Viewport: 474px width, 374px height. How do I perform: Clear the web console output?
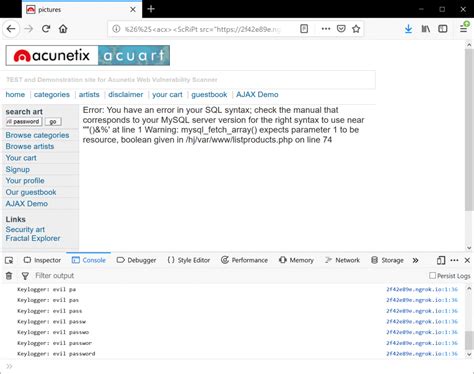(x=9, y=276)
